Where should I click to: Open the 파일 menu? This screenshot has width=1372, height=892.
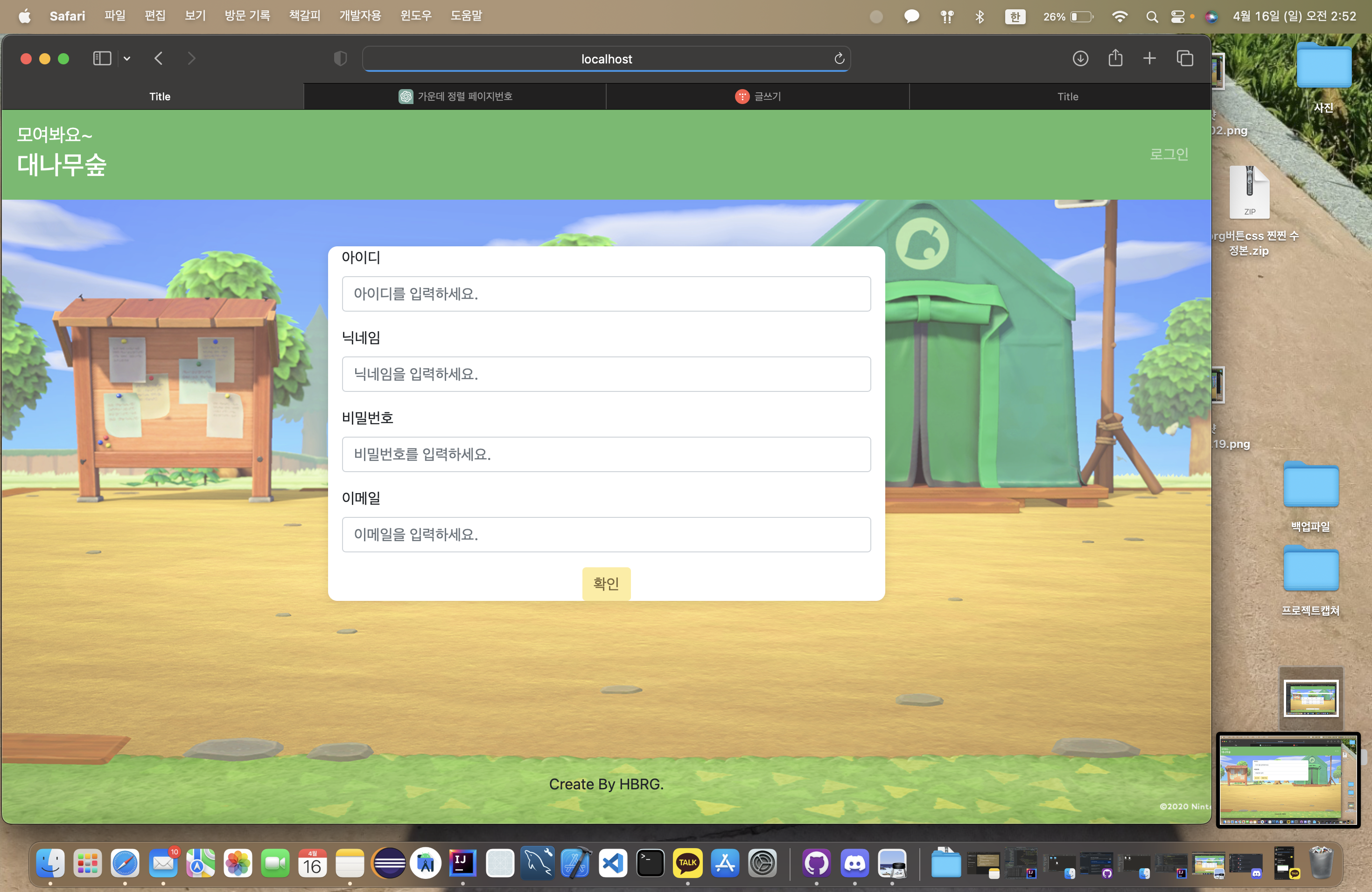pyautogui.click(x=115, y=16)
